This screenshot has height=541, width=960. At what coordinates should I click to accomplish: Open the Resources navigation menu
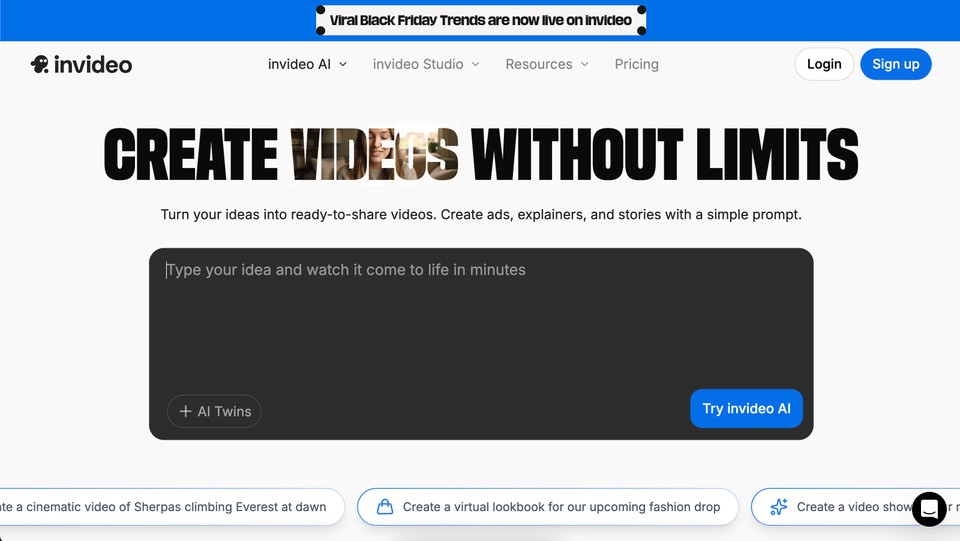click(539, 64)
